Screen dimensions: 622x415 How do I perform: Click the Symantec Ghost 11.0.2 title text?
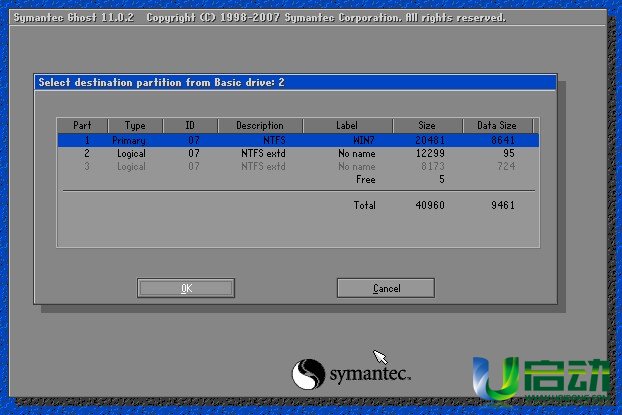point(74,18)
